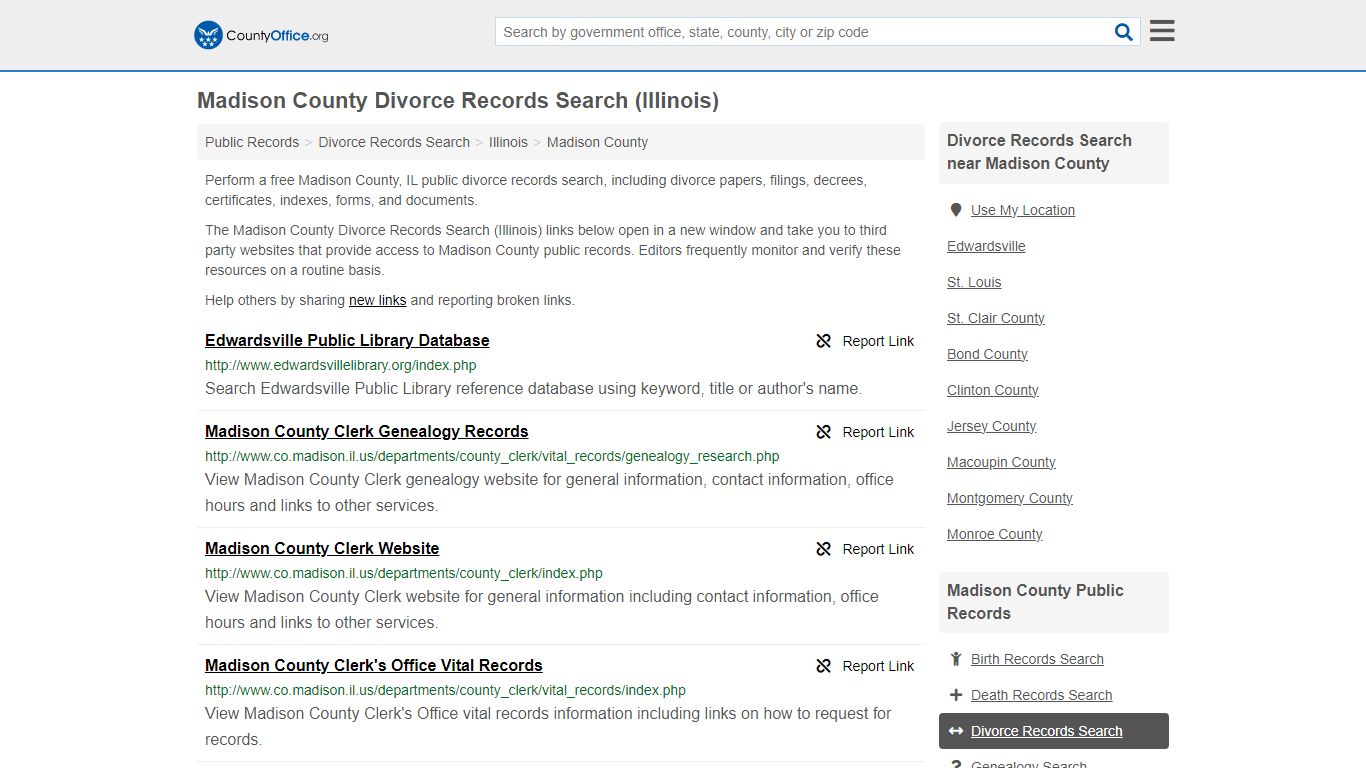This screenshot has width=1366, height=768.
Task: Click the page heading Madison County Divorce Records Search
Action: [x=458, y=100]
